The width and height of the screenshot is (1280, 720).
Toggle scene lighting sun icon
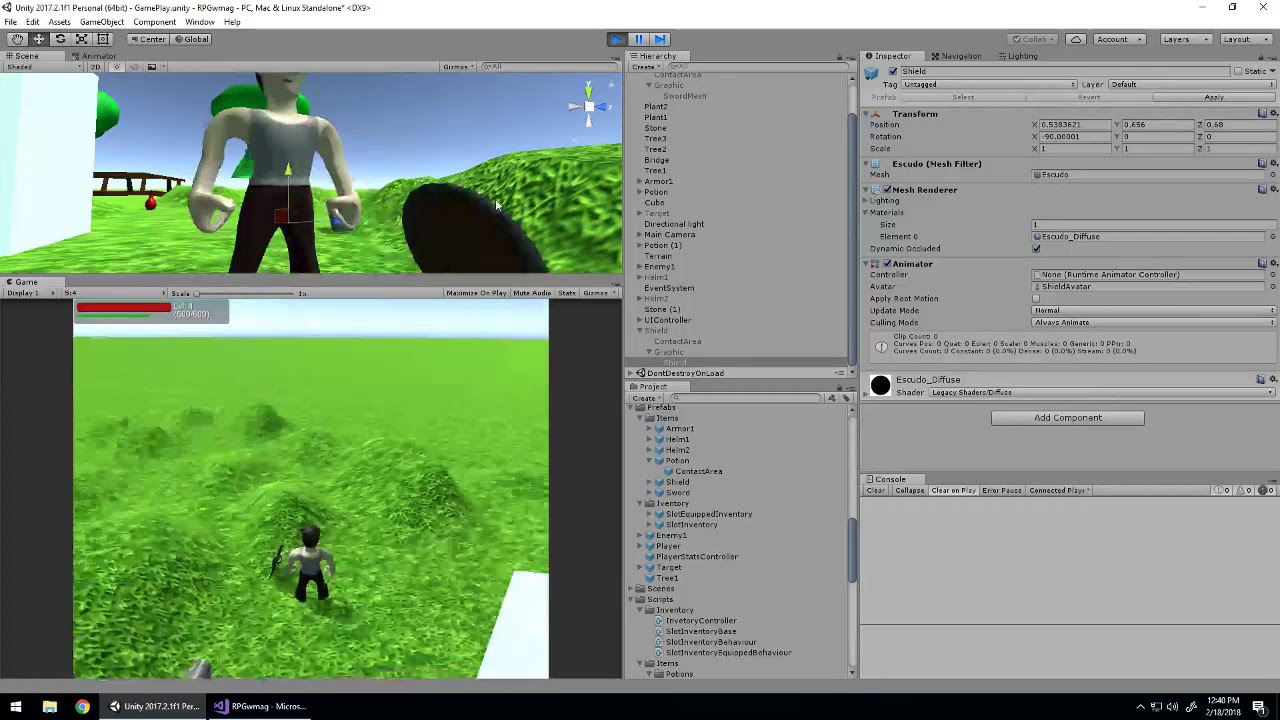pos(117,67)
